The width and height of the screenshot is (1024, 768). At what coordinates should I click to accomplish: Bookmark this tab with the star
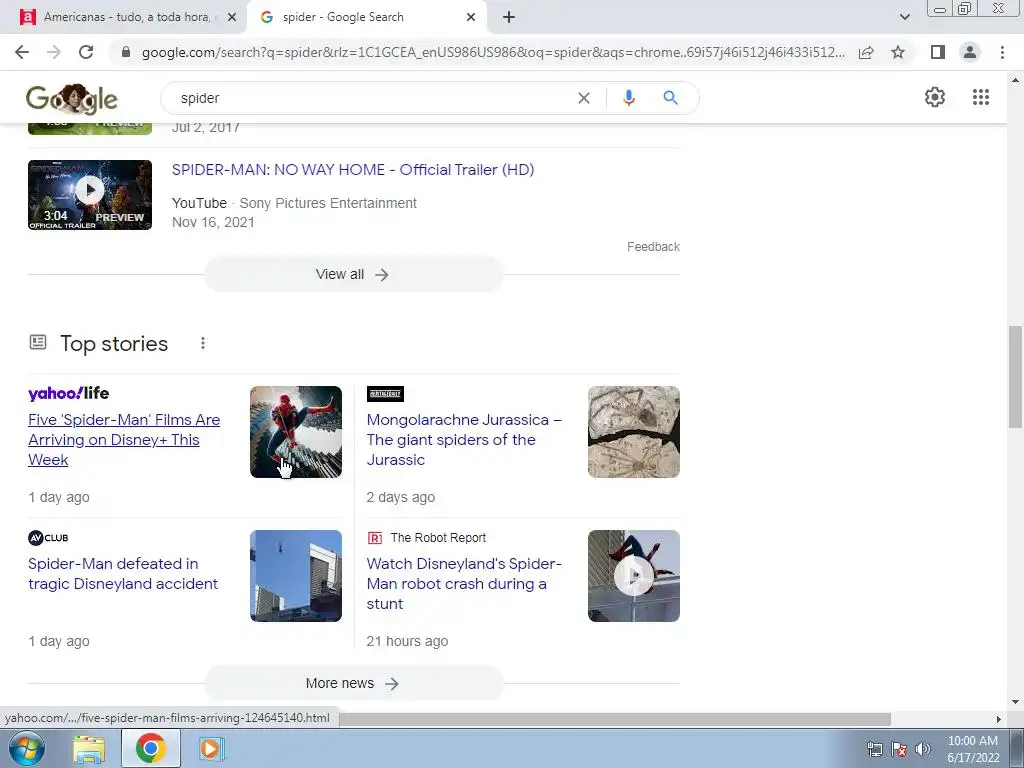point(898,52)
